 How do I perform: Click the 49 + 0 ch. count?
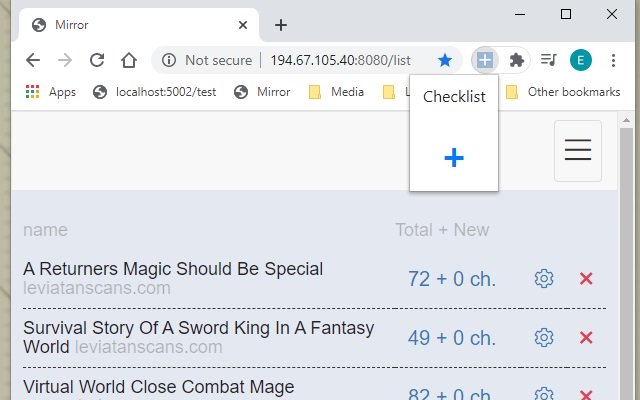point(452,338)
